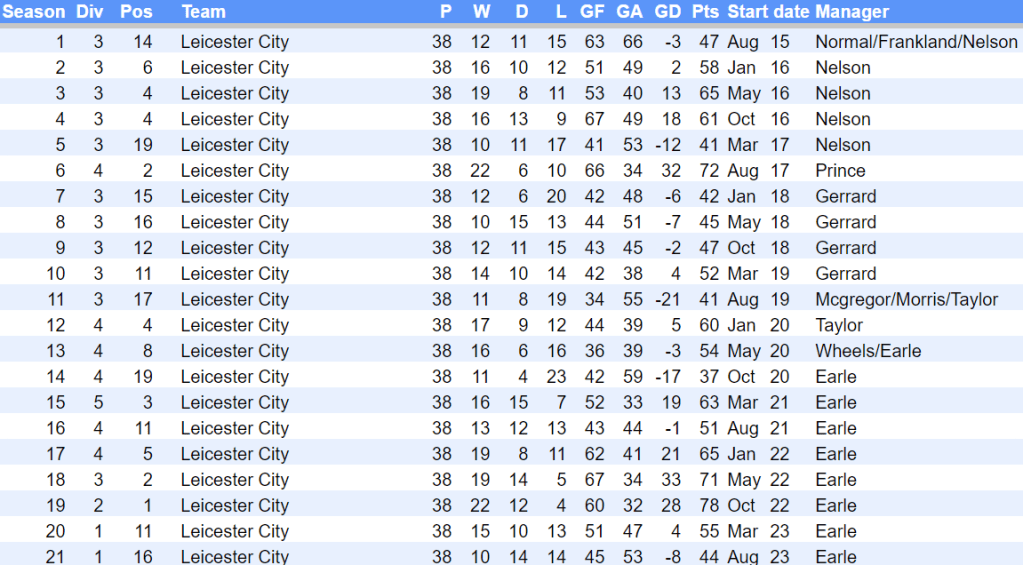Click season number 21 in the Season column
This screenshot has height=565, width=1023.
pos(55,556)
